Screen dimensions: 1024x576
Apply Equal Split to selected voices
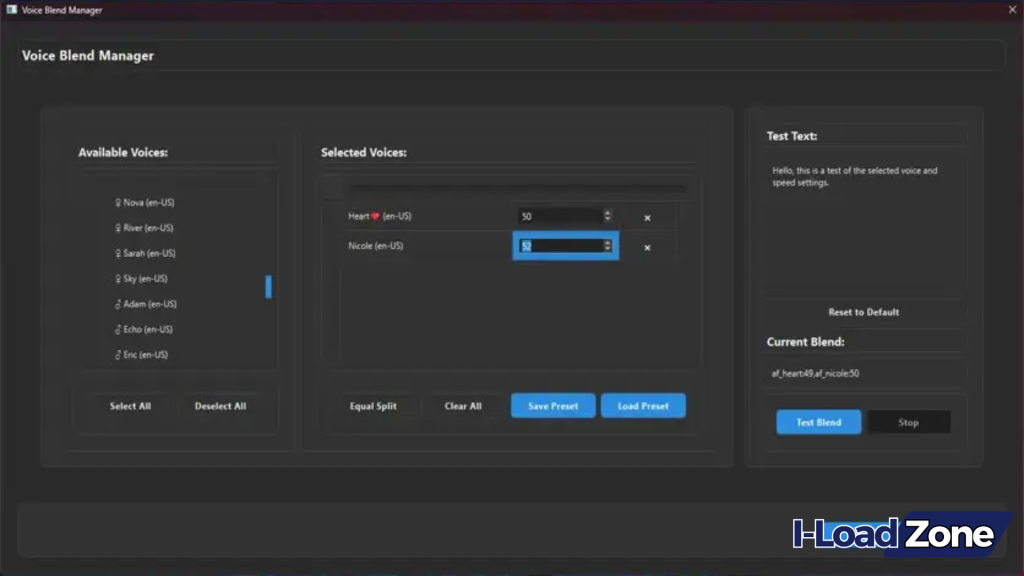(374, 406)
